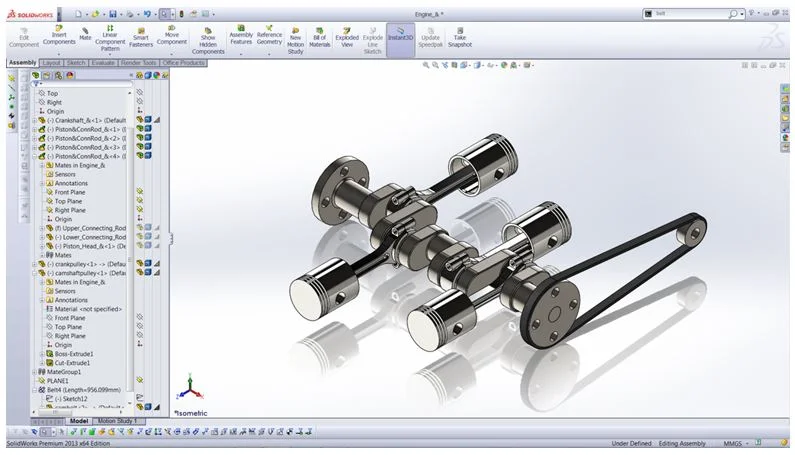Viewport: 795px width, 455px height.
Task: Click the Appearances color-wheel icon in display pane header
Action: 157,76
